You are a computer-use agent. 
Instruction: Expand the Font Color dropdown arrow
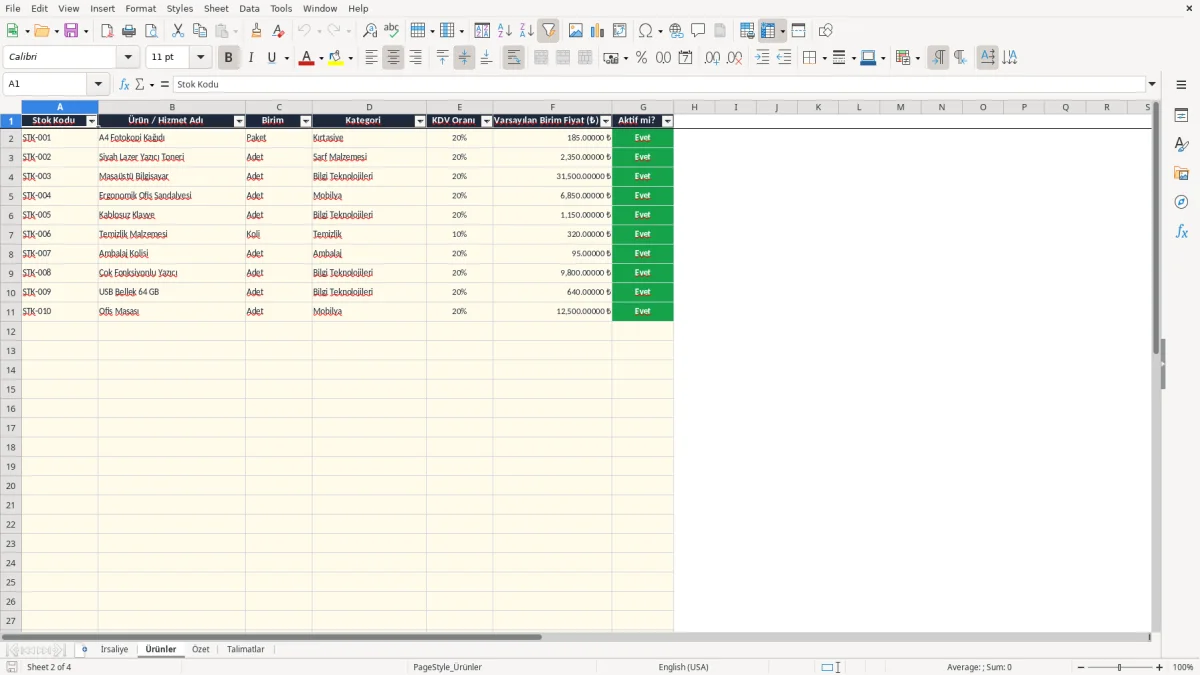coord(321,58)
